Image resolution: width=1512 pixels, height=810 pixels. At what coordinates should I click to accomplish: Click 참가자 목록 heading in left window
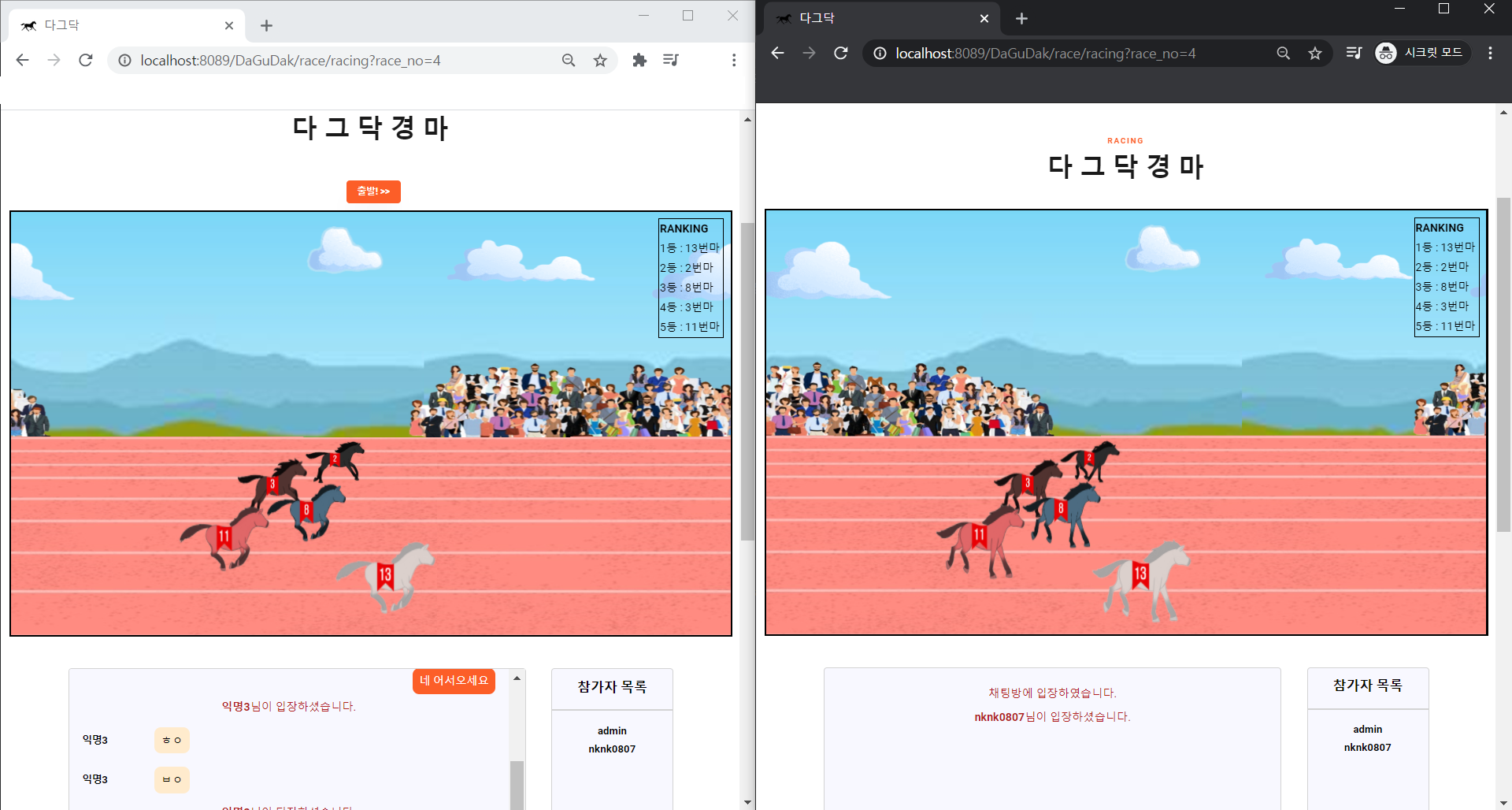(612, 687)
